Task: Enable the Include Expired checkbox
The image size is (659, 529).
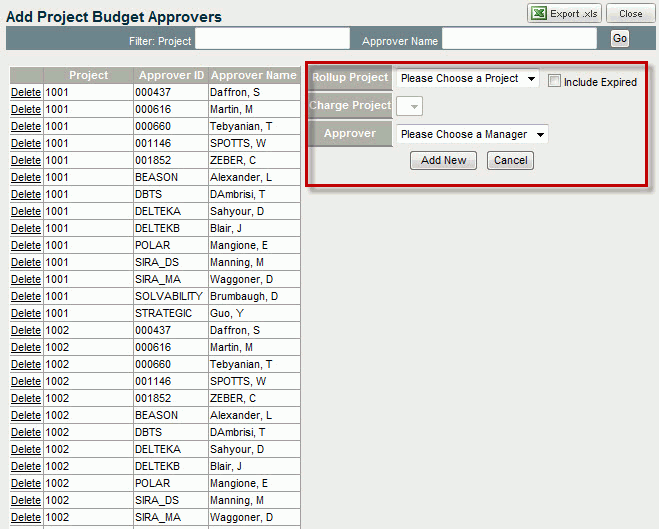Action: pyautogui.click(x=554, y=81)
